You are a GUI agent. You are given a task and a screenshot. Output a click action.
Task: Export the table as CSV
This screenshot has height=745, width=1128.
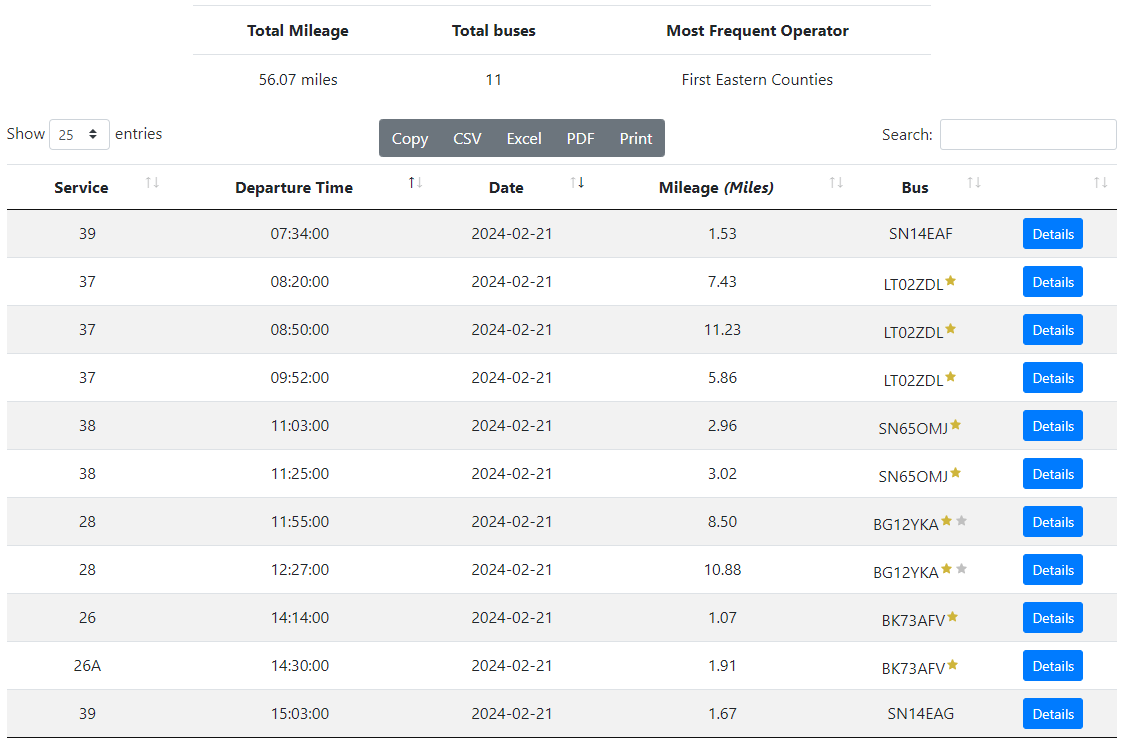pos(467,139)
